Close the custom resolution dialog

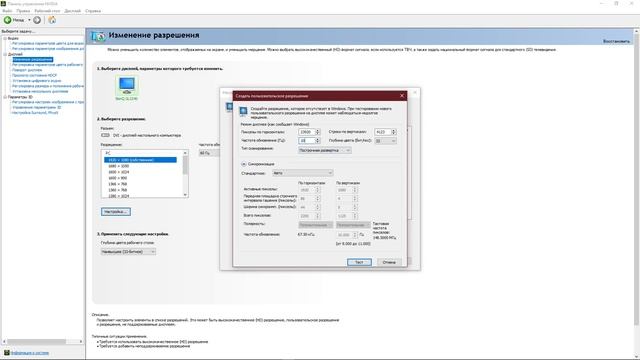pyautogui.click(x=402, y=96)
